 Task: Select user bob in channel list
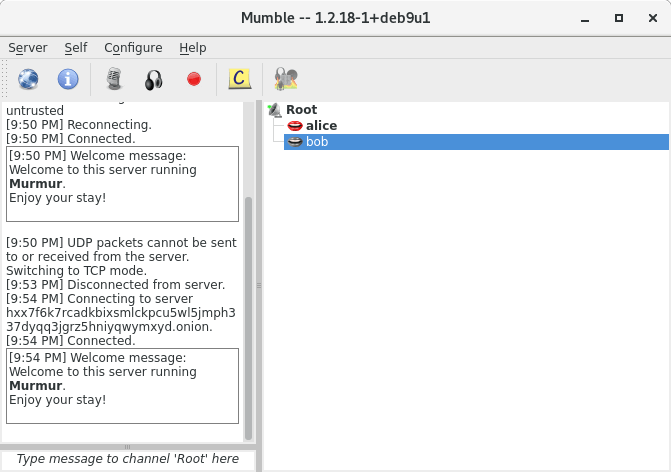click(x=317, y=142)
